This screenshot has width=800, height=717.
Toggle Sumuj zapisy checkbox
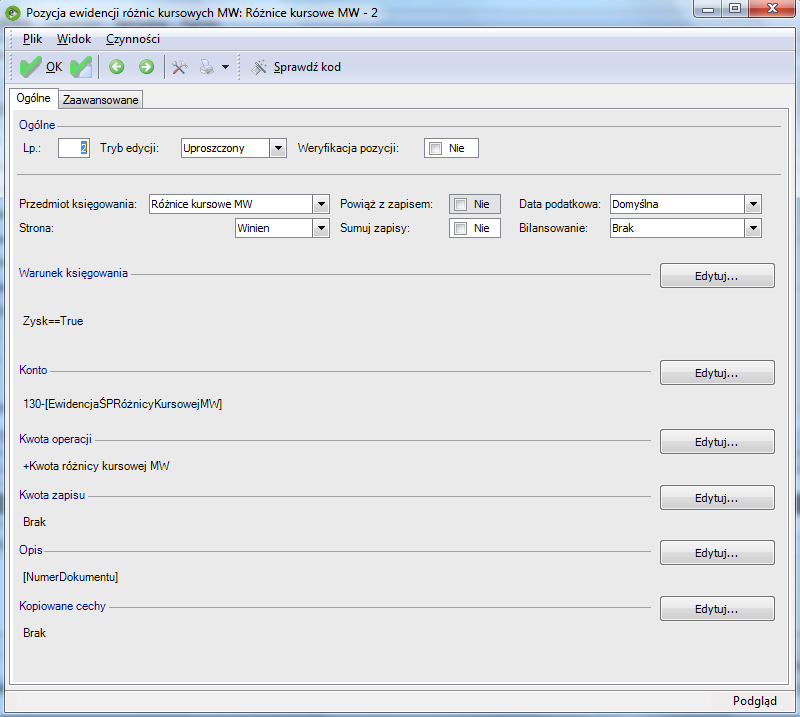pyautogui.click(x=460, y=229)
